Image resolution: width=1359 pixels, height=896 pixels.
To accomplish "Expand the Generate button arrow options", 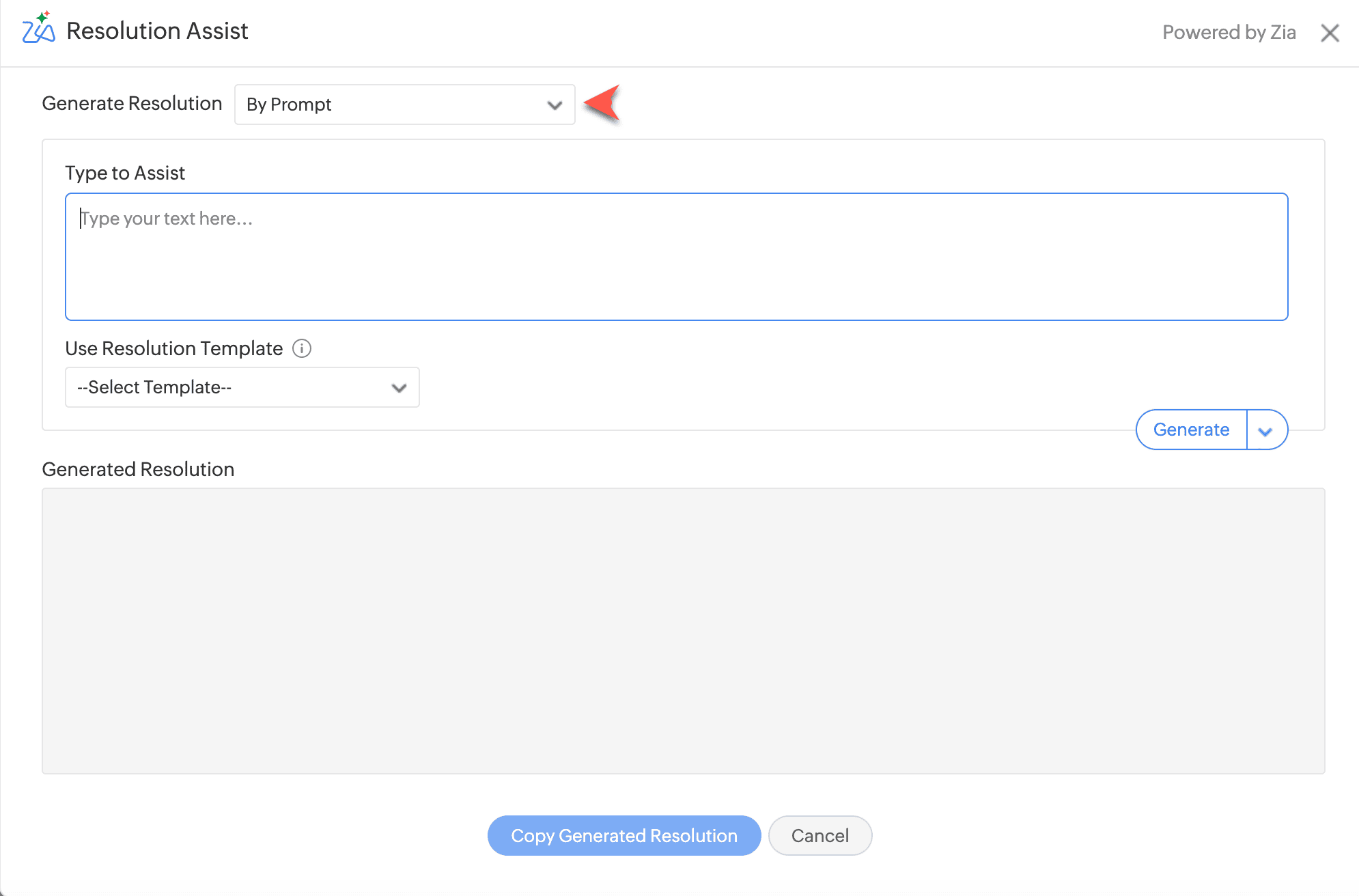I will 1267,430.
